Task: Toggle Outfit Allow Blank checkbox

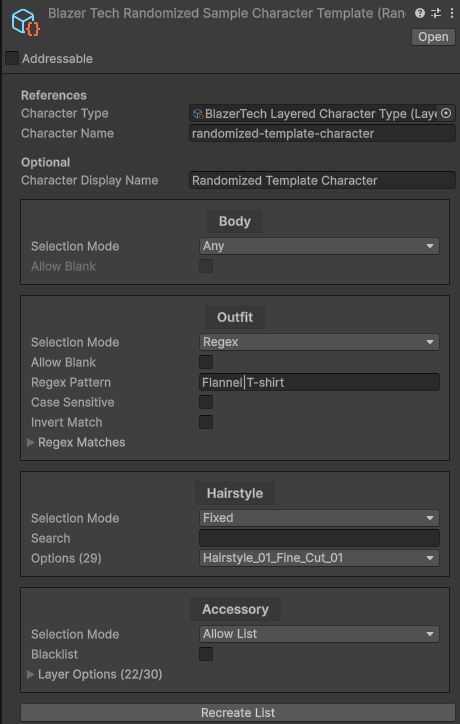Action: pos(206,362)
